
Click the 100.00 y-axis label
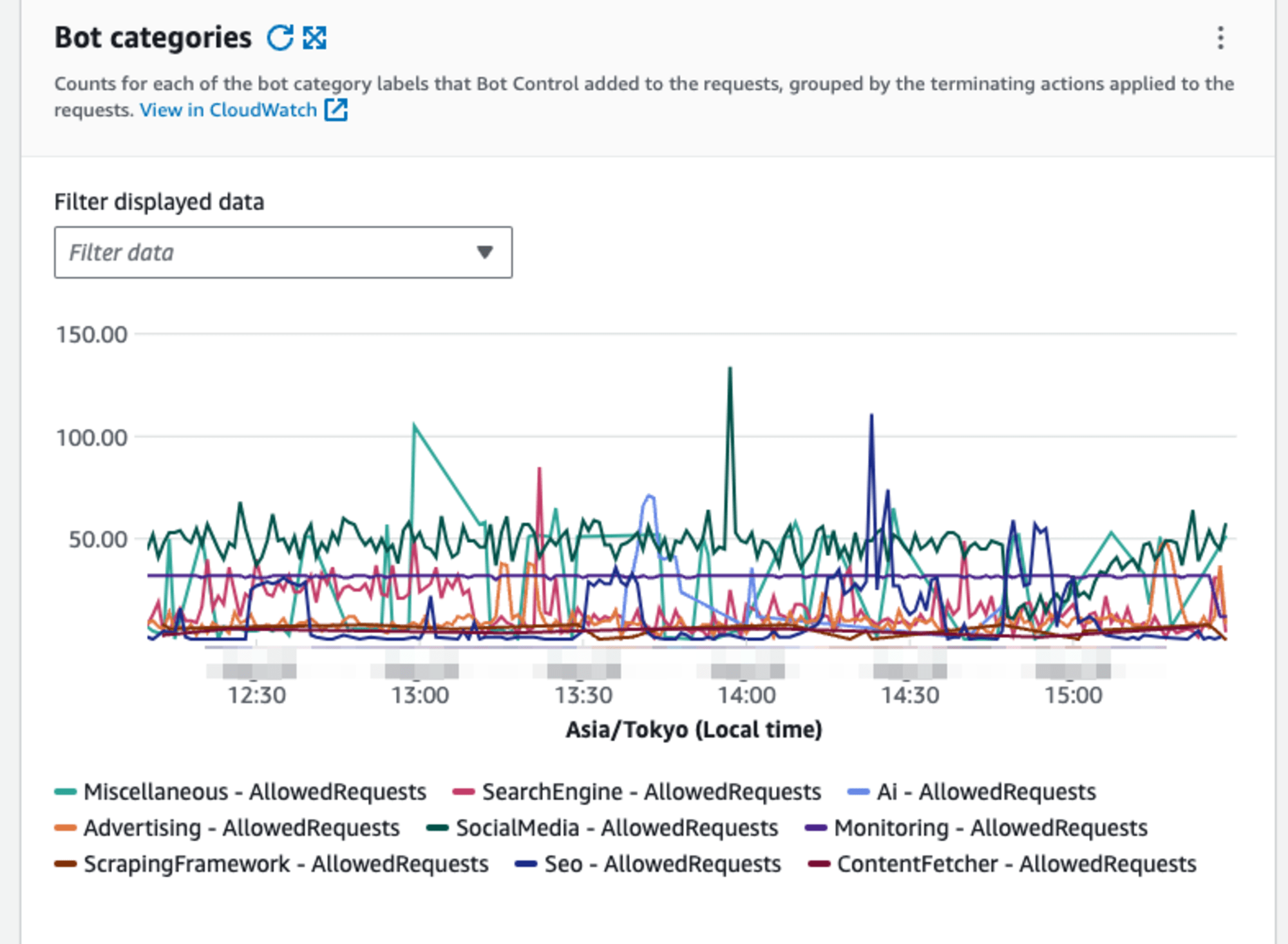(x=92, y=438)
